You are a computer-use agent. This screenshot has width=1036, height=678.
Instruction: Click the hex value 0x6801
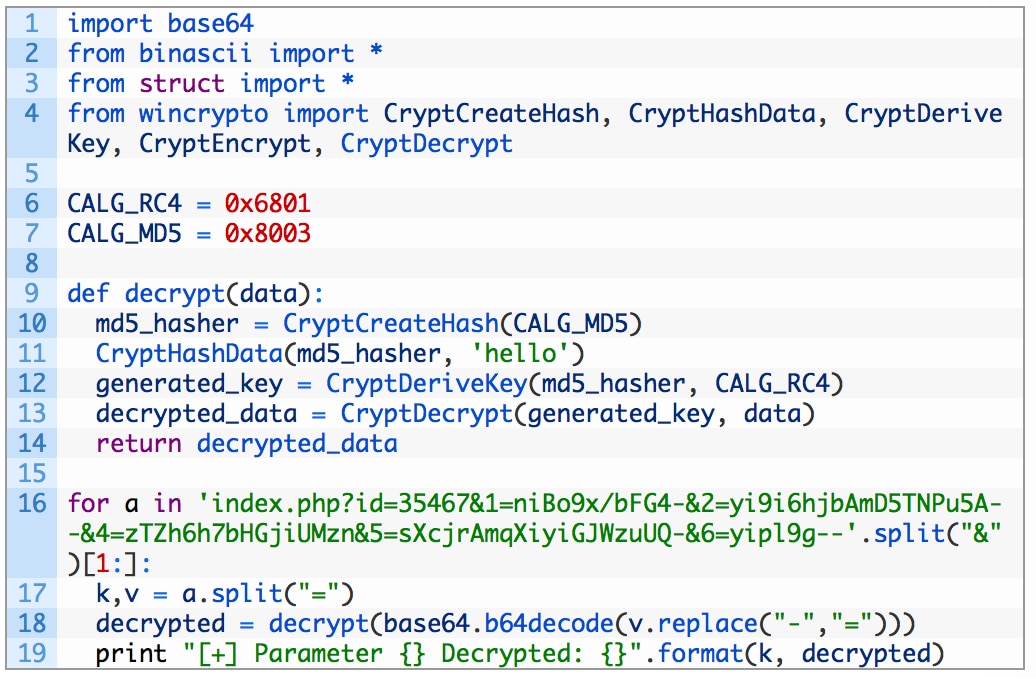click(267, 204)
